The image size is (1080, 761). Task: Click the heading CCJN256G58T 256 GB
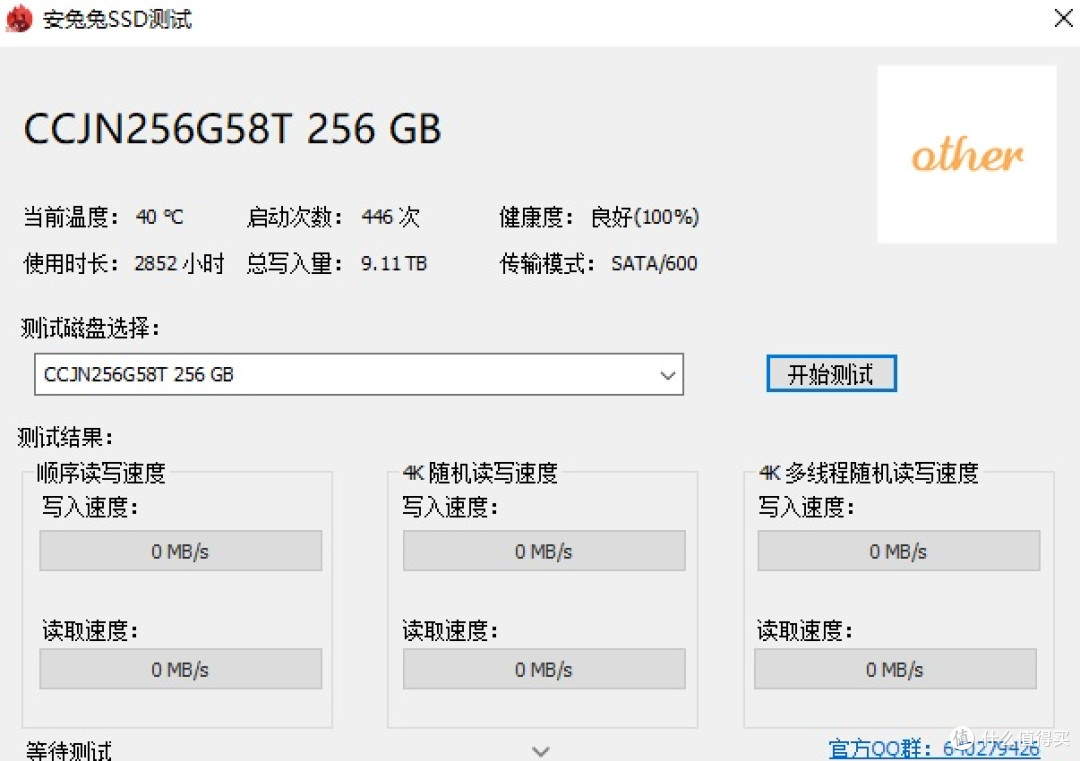(232, 129)
